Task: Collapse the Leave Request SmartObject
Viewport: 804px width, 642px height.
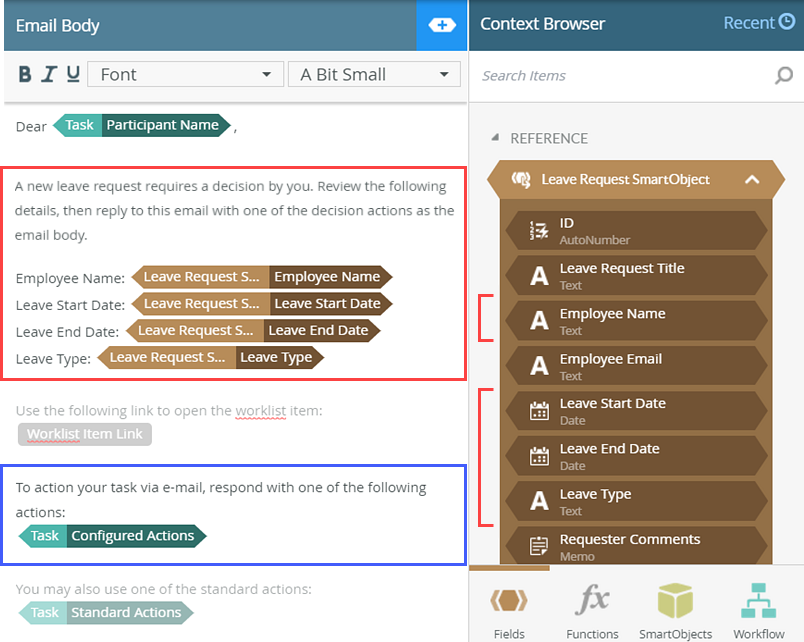Action: 753,180
